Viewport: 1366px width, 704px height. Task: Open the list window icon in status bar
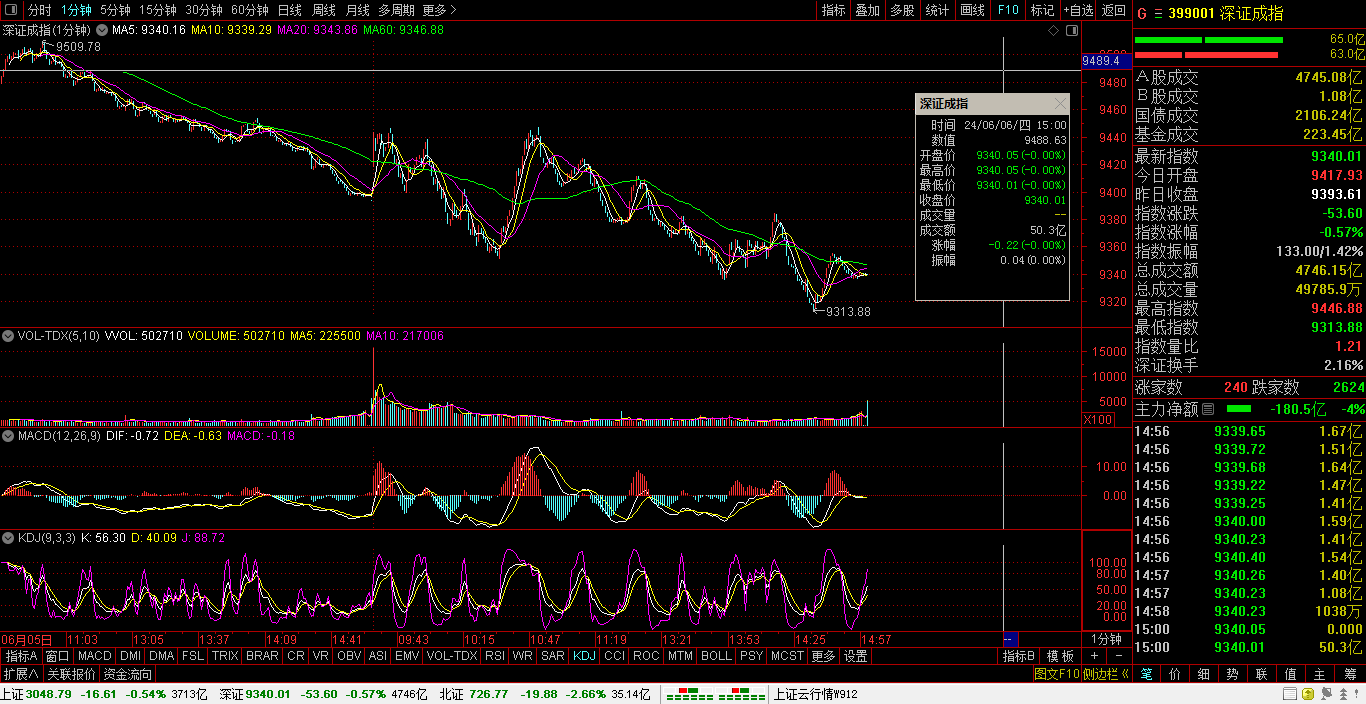[x=1290, y=694]
